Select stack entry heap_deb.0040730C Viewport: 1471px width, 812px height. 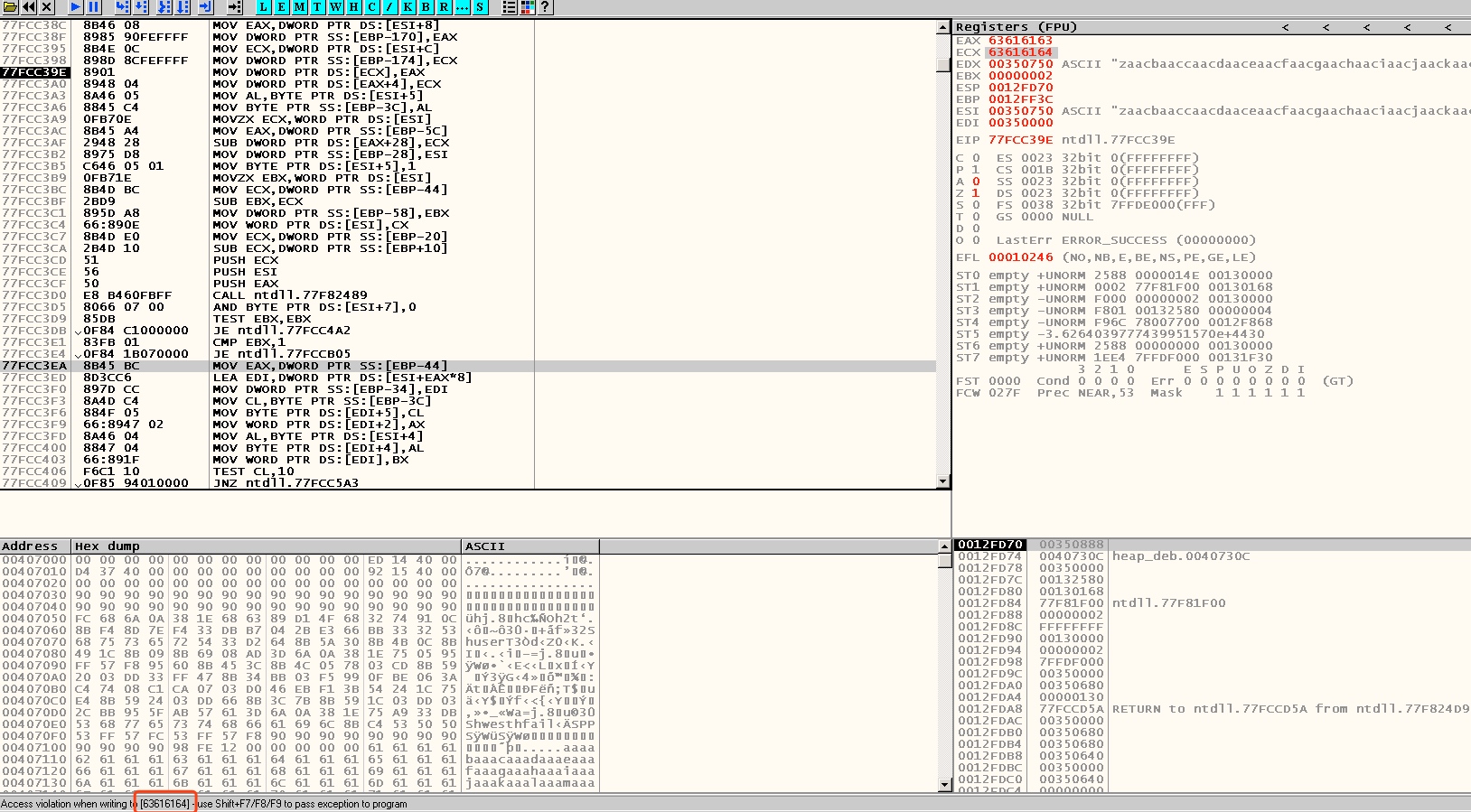[1181, 556]
